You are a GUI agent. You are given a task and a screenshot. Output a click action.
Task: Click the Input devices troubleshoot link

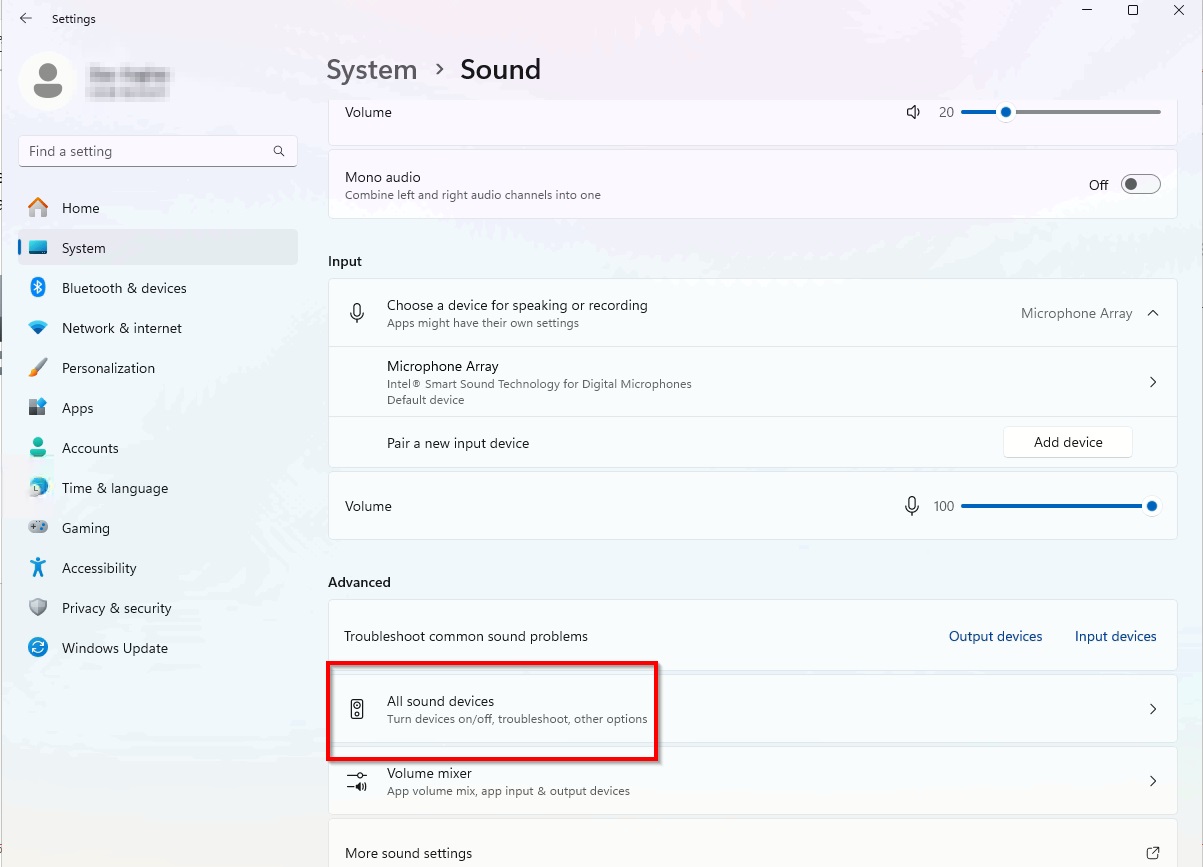coord(1115,636)
